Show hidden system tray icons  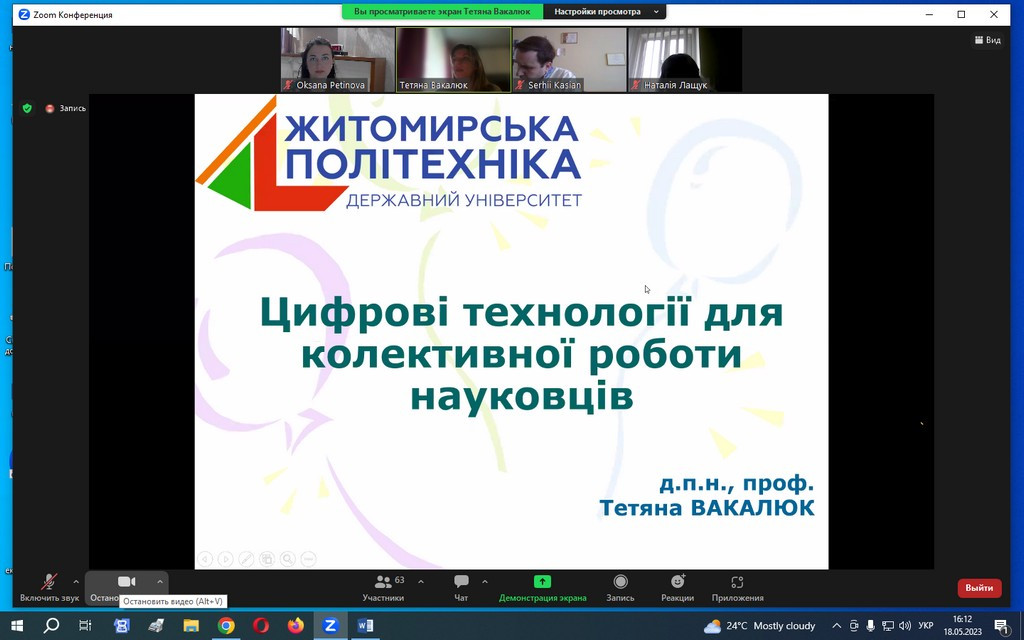click(x=837, y=626)
